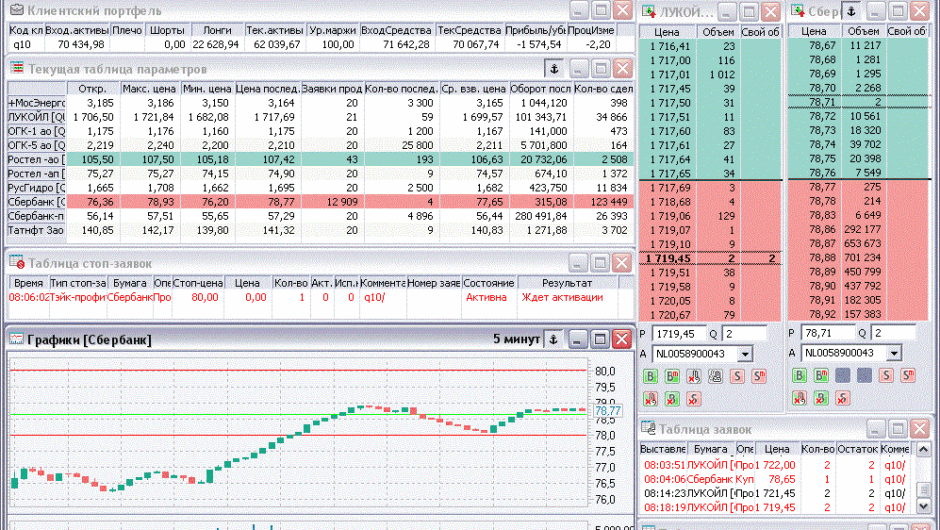This screenshot has height=530, width=940.
Task: Click green B buy button in Сбербанк order book
Action: 799,376
